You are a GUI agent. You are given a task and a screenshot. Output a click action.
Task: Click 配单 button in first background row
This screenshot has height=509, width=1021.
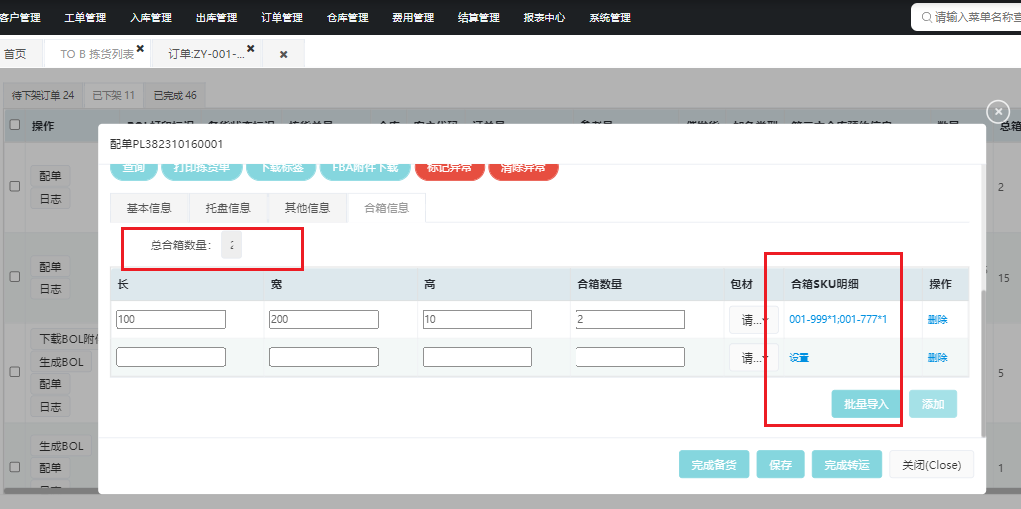tap(50, 176)
